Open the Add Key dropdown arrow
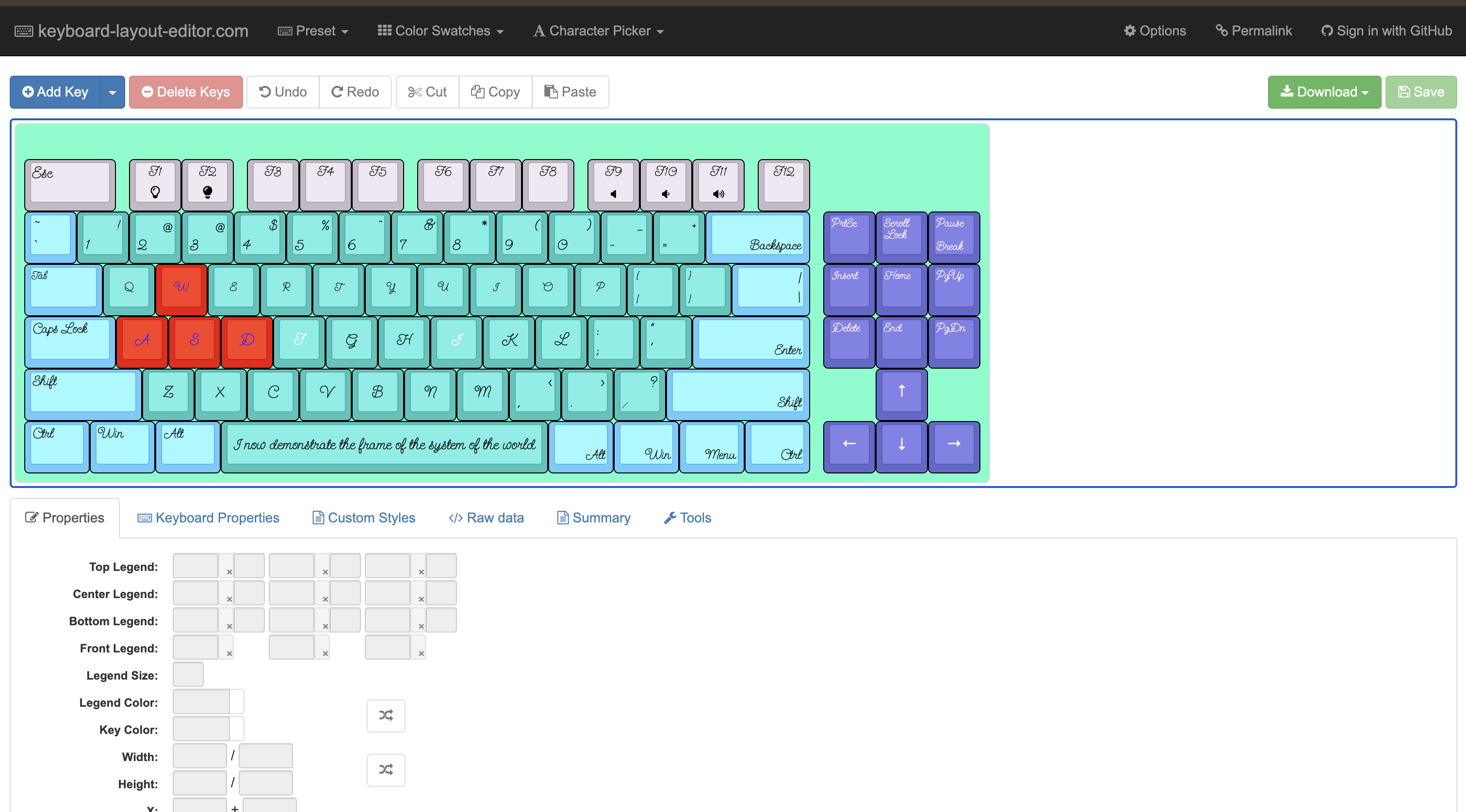 click(x=113, y=92)
